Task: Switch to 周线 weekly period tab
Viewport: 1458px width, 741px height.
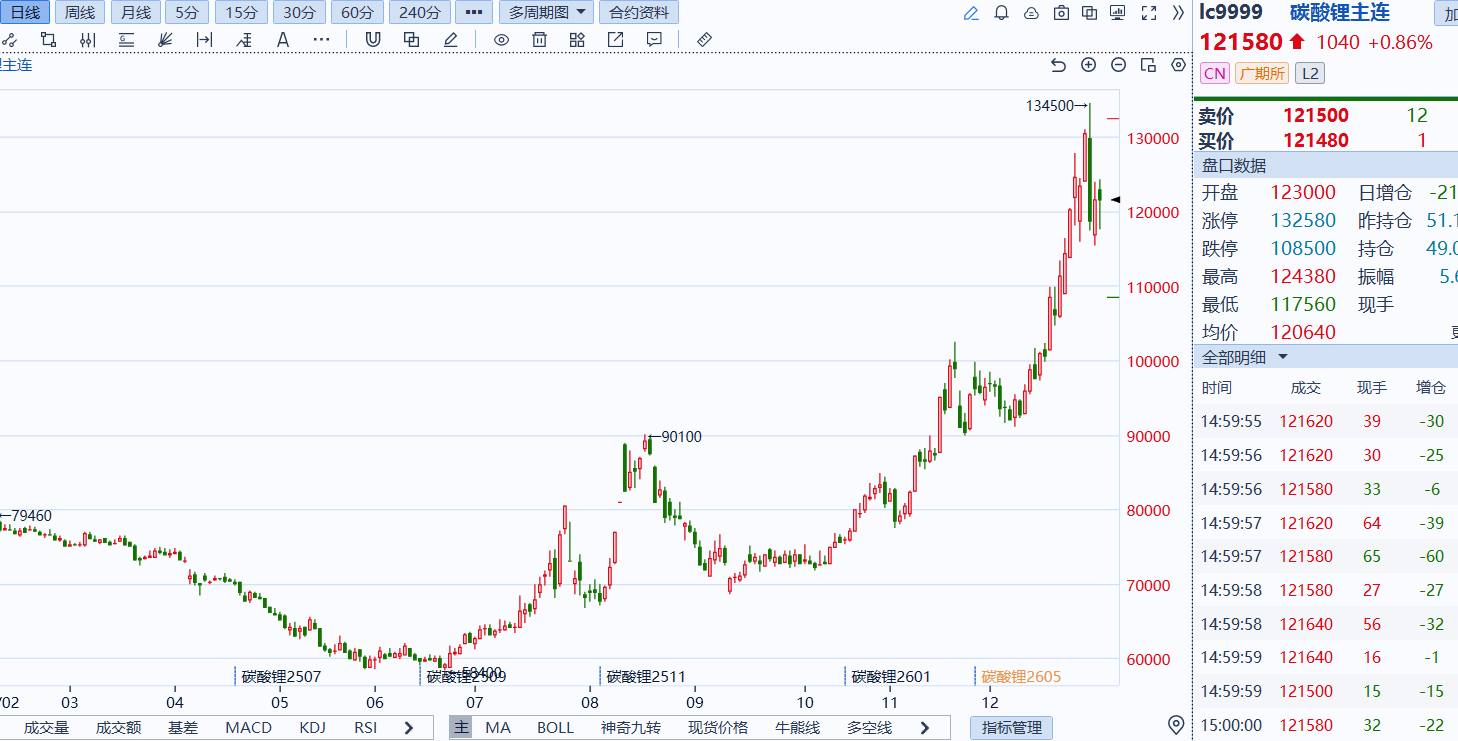Action: 79,13
